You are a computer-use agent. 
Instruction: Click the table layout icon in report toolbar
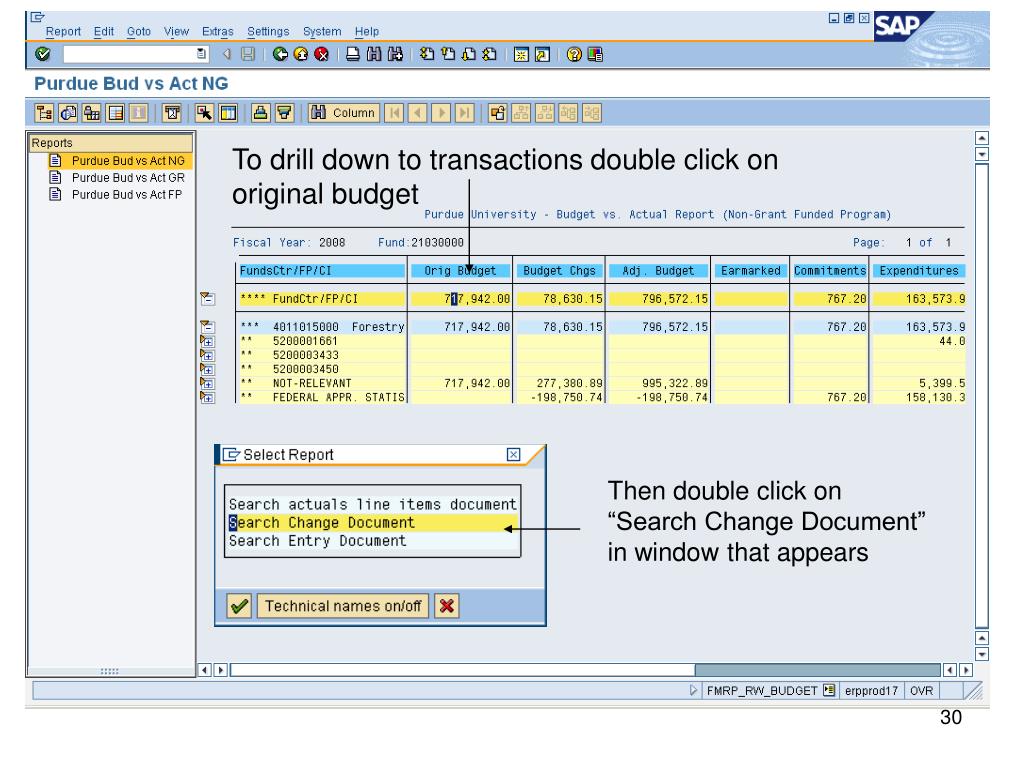pos(116,113)
